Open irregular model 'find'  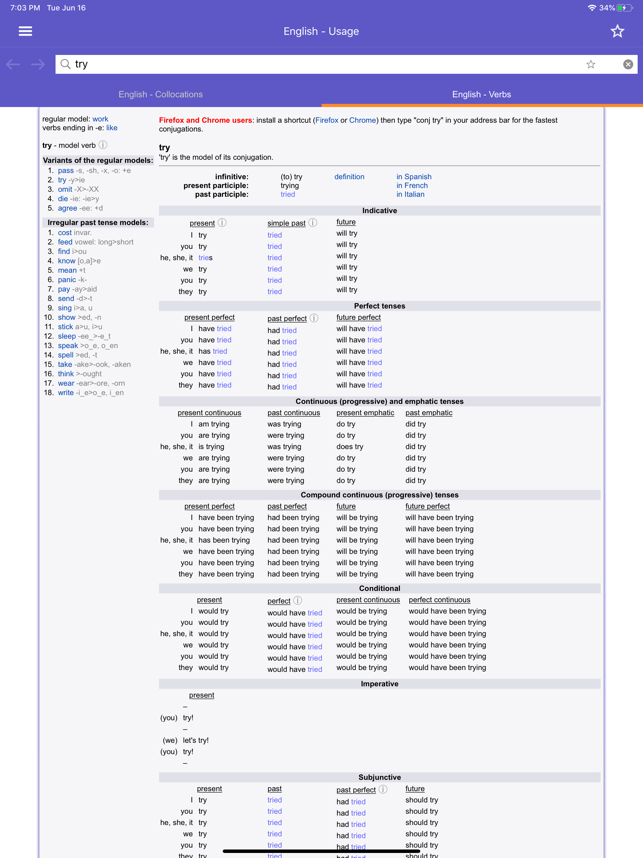pos(64,251)
